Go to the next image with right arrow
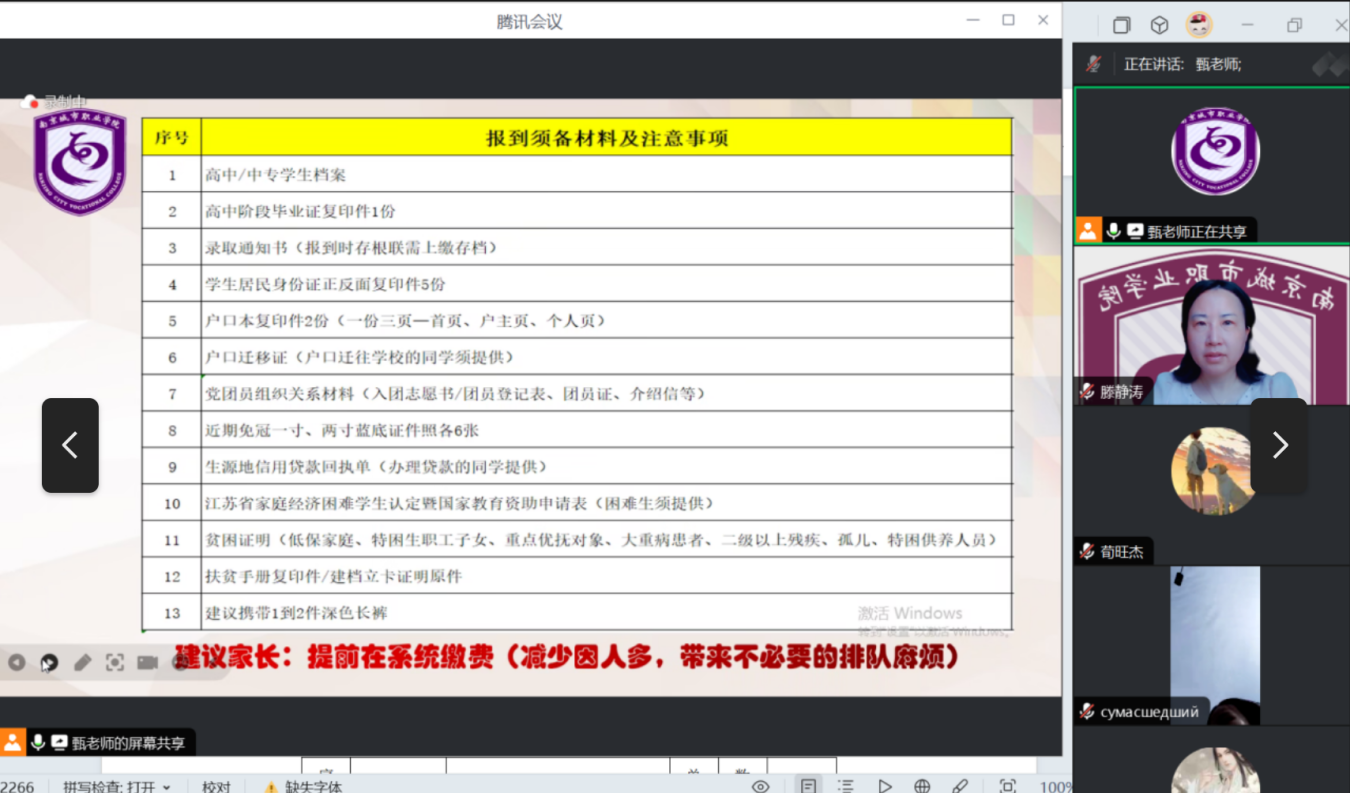Viewport: 1350px width, 793px height. [x=1279, y=445]
